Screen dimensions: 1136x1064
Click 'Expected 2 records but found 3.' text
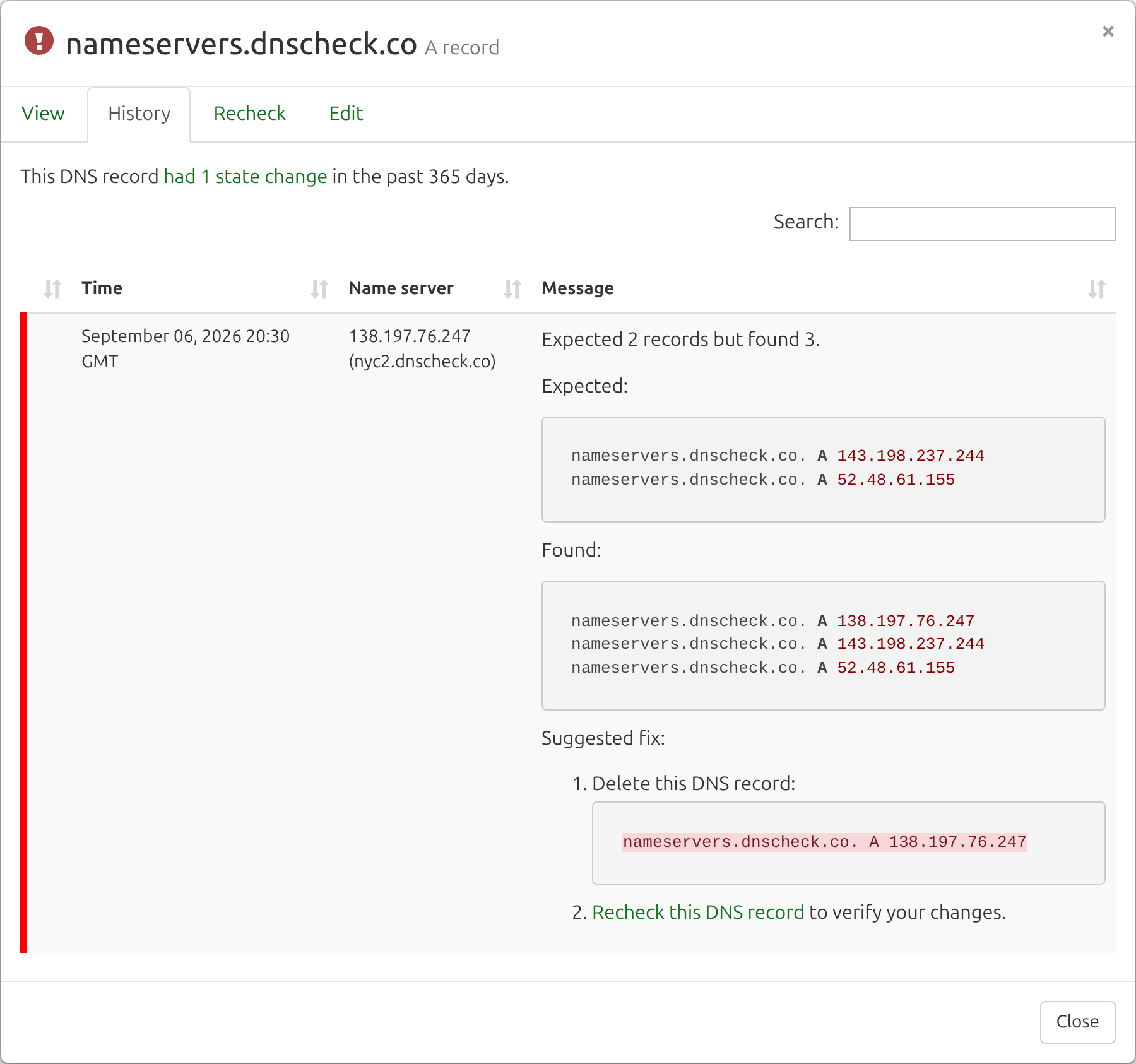(x=680, y=340)
